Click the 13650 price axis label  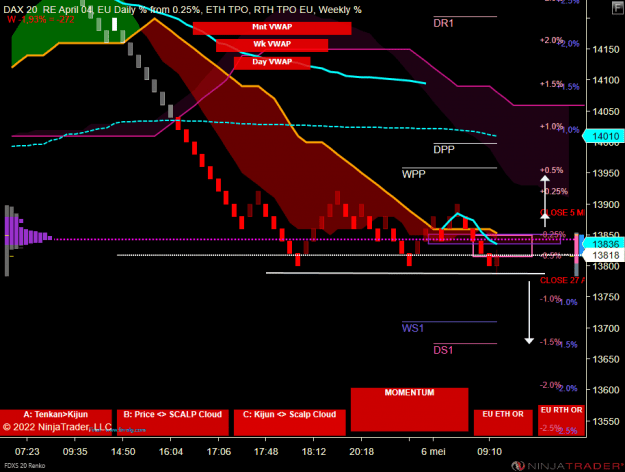606,359
